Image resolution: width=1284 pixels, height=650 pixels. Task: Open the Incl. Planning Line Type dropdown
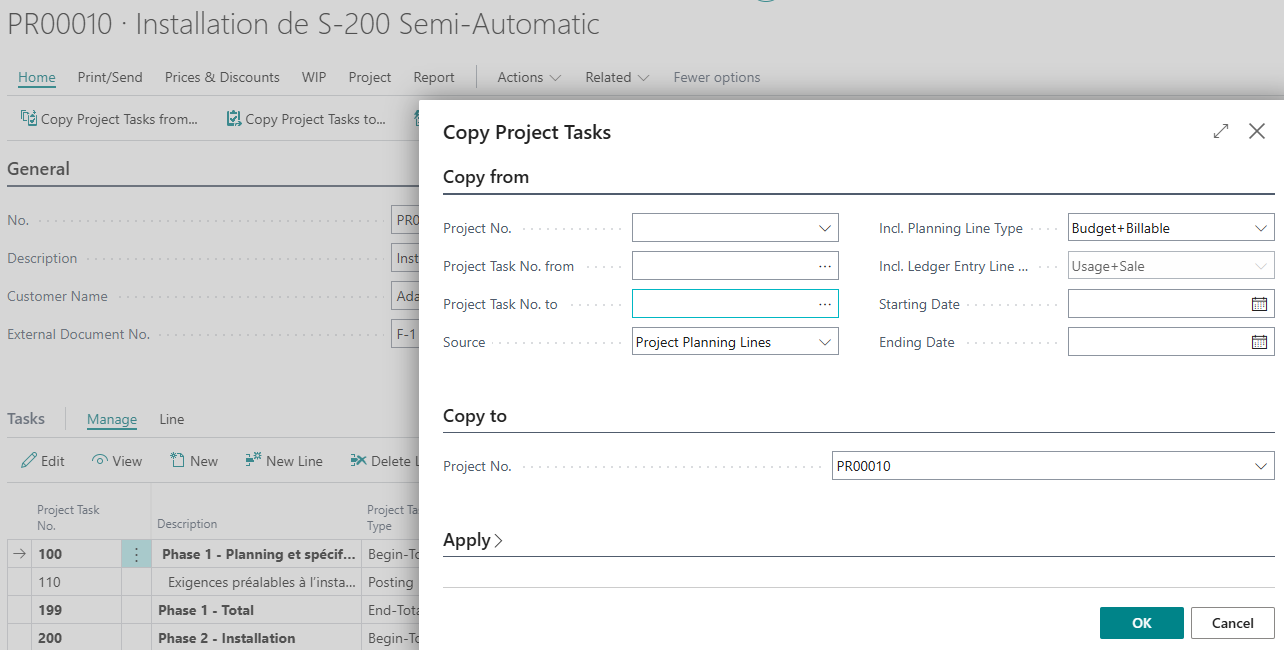[x=1261, y=228]
